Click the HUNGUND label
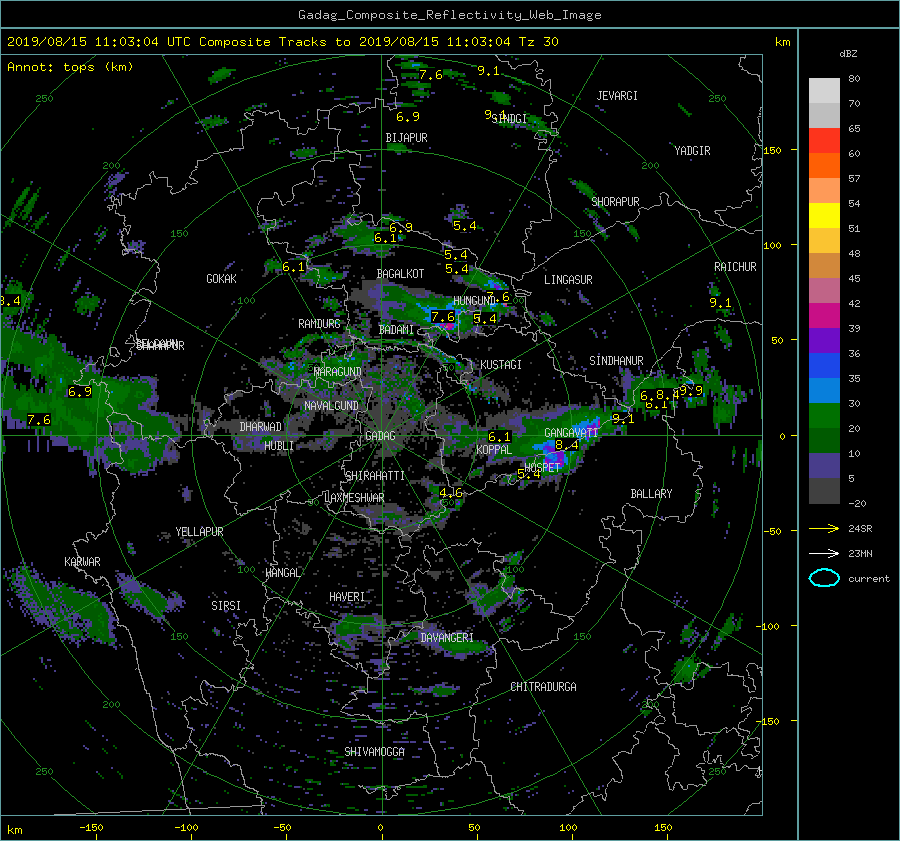 click(x=474, y=301)
